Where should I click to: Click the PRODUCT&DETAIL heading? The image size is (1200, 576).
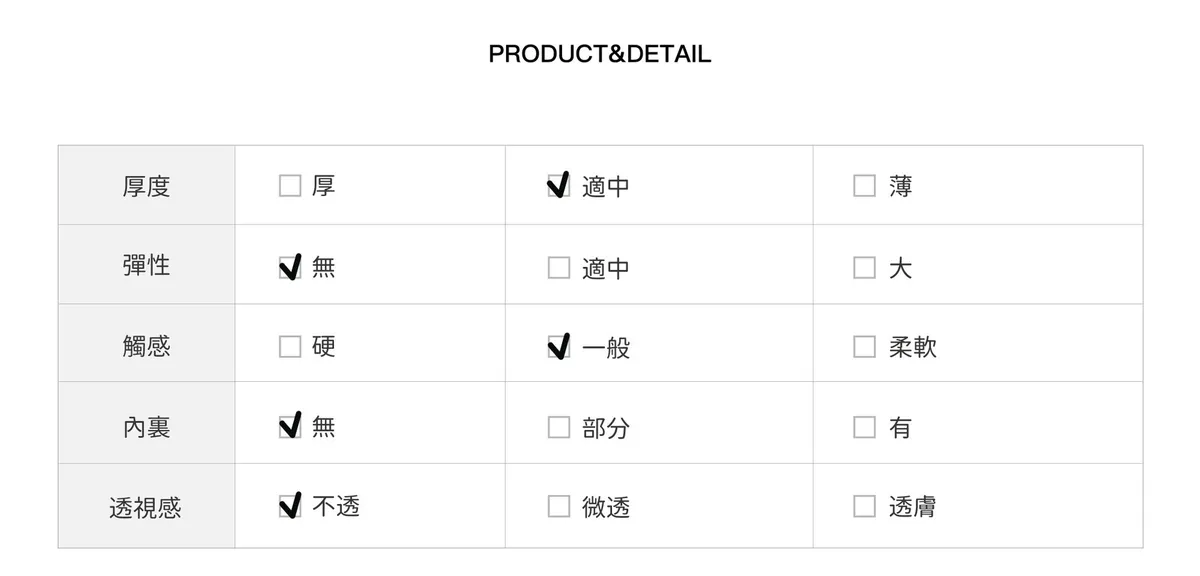click(599, 54)
